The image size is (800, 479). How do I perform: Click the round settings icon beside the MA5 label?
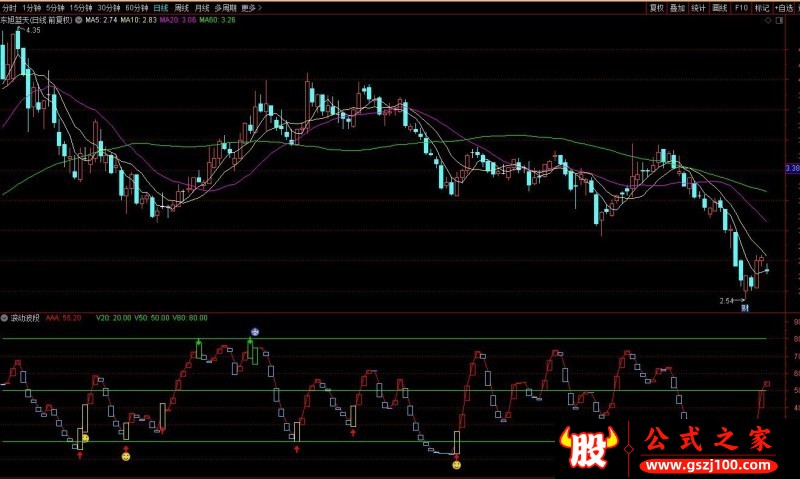point(79,19)
